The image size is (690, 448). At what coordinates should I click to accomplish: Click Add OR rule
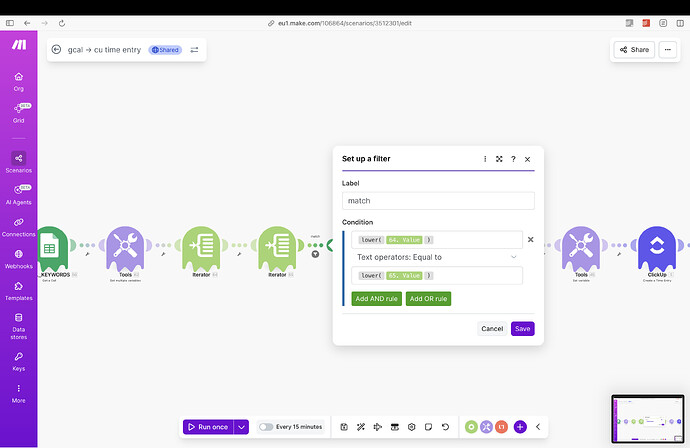pos(428,298)
